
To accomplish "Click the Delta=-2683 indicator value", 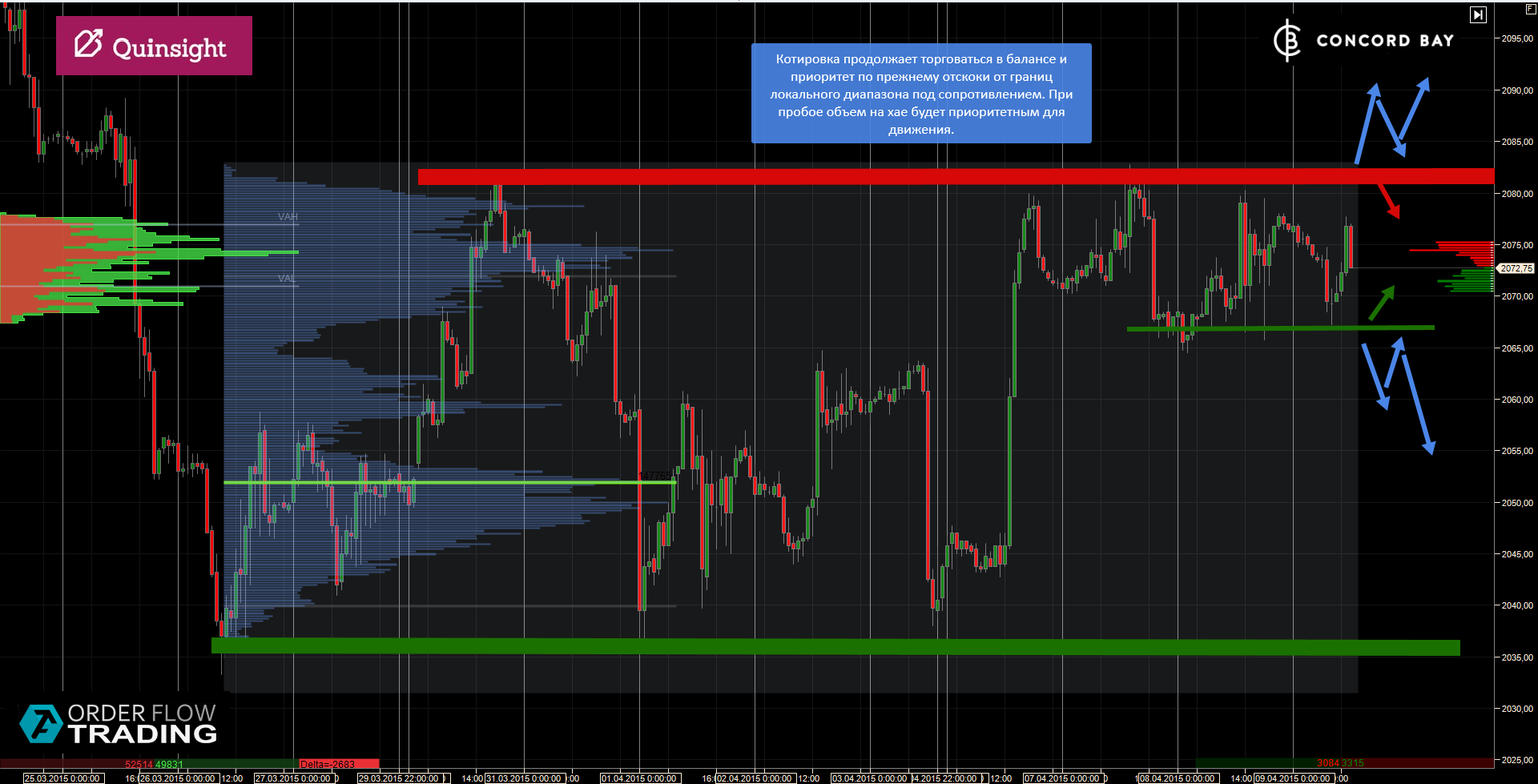I will (327, 764).
